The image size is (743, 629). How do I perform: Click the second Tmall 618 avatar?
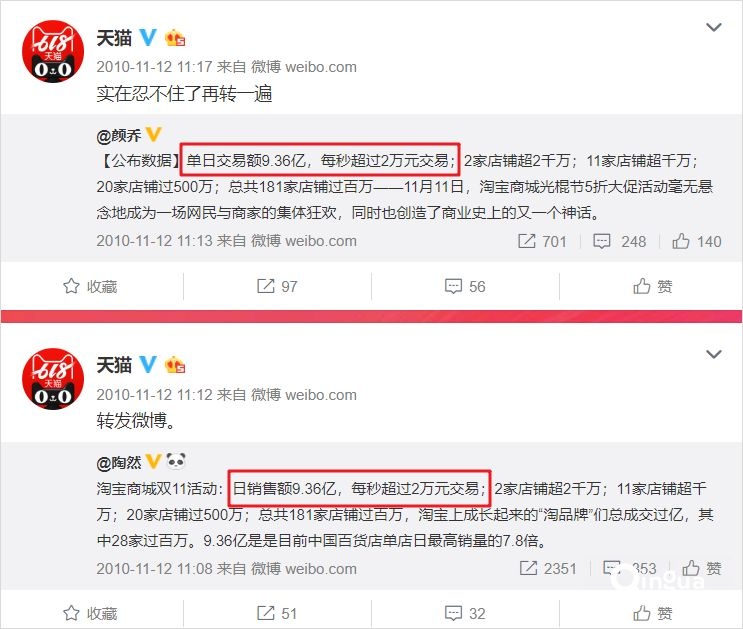[53, 379]
